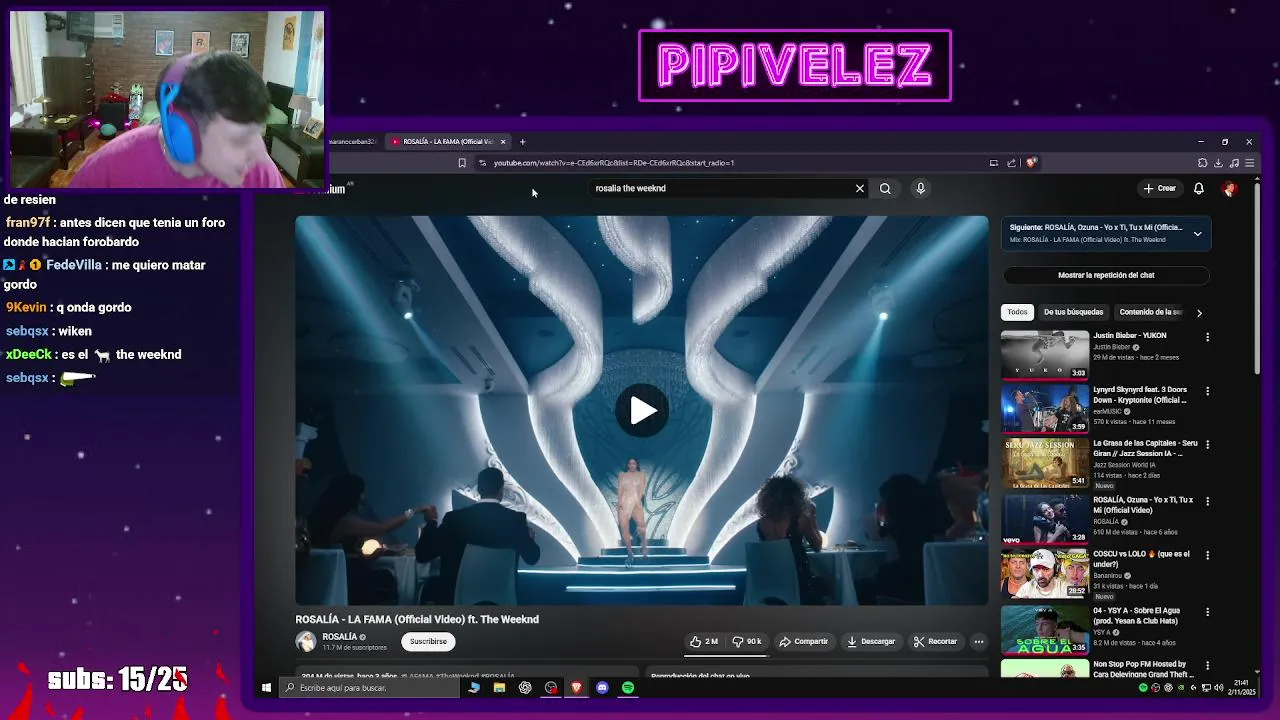
Task: Switch to the ROSALÍA - LA FAMA tab
Action: click(x=448, y=141)
